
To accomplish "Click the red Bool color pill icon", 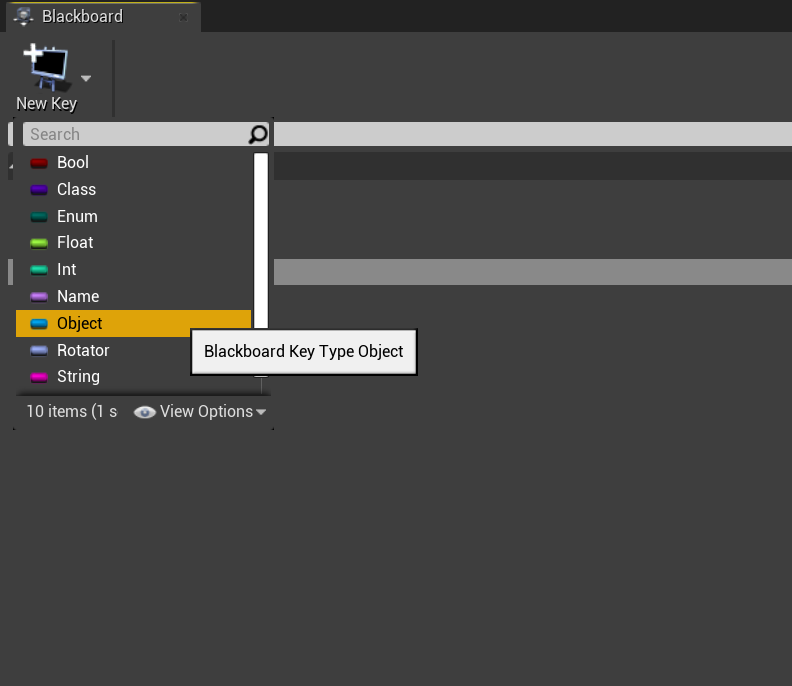I will pos(39,163).
